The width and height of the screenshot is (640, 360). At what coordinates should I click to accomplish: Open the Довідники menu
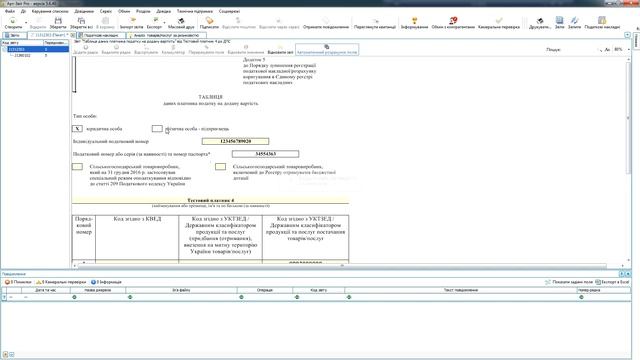(x=84, y=11)
